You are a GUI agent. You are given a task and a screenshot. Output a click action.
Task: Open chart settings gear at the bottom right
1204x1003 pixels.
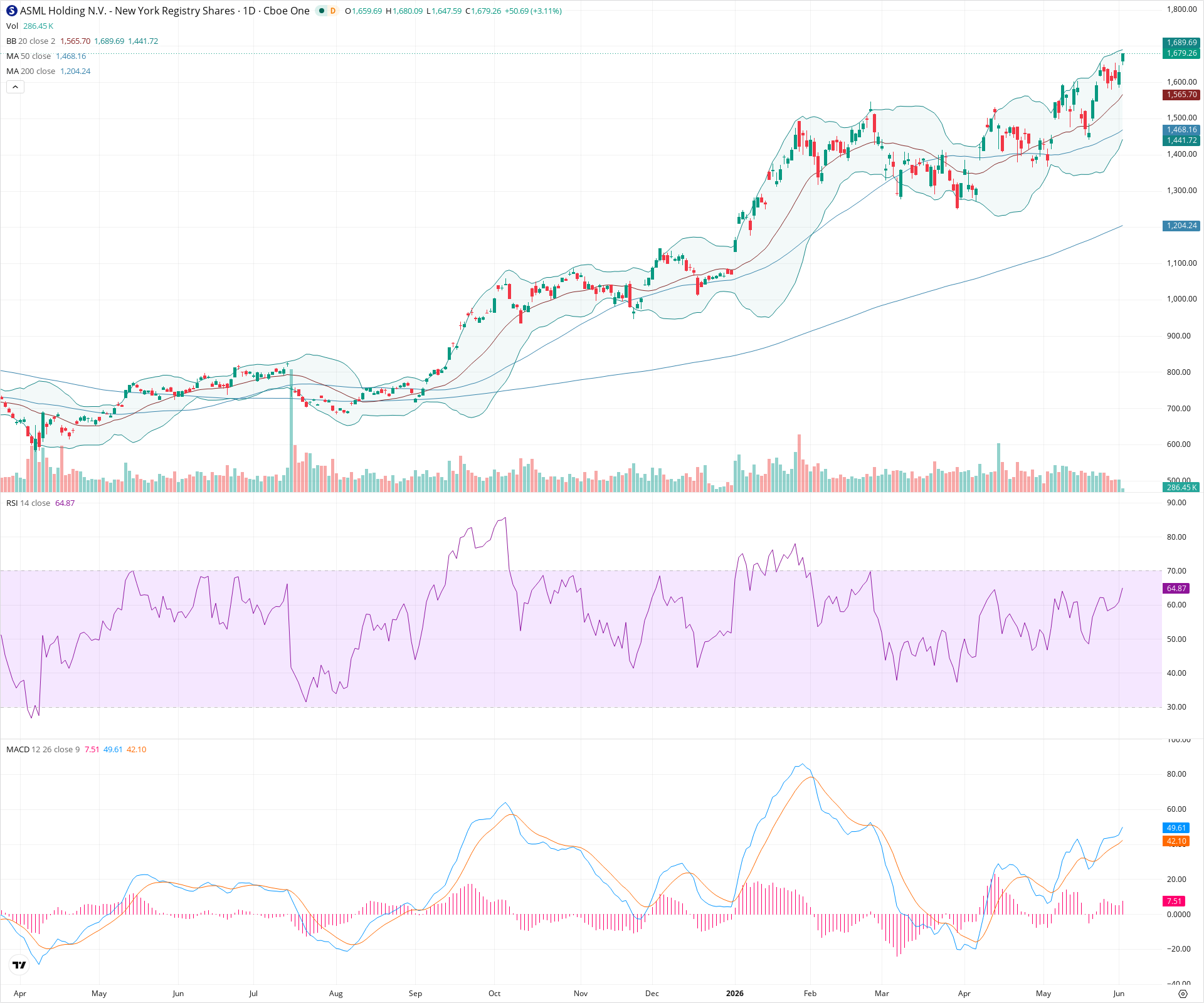pos(1183,994)
